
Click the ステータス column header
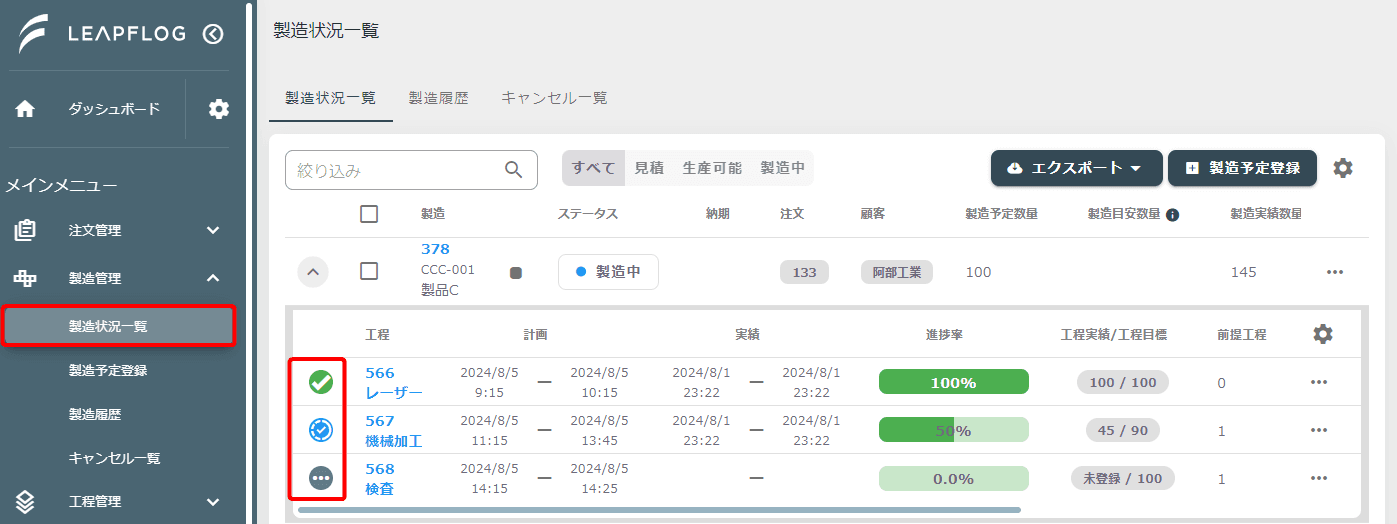(x=588, y=214)
